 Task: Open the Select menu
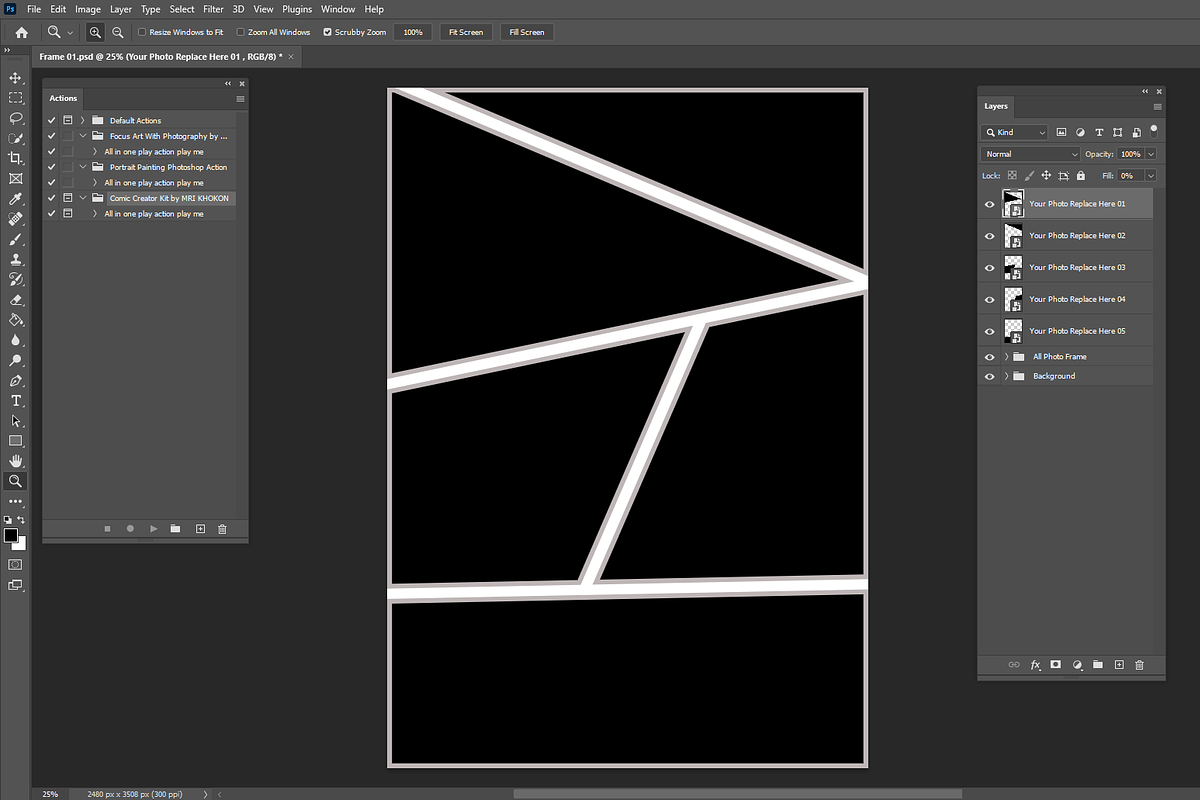(x=182, y=9)
